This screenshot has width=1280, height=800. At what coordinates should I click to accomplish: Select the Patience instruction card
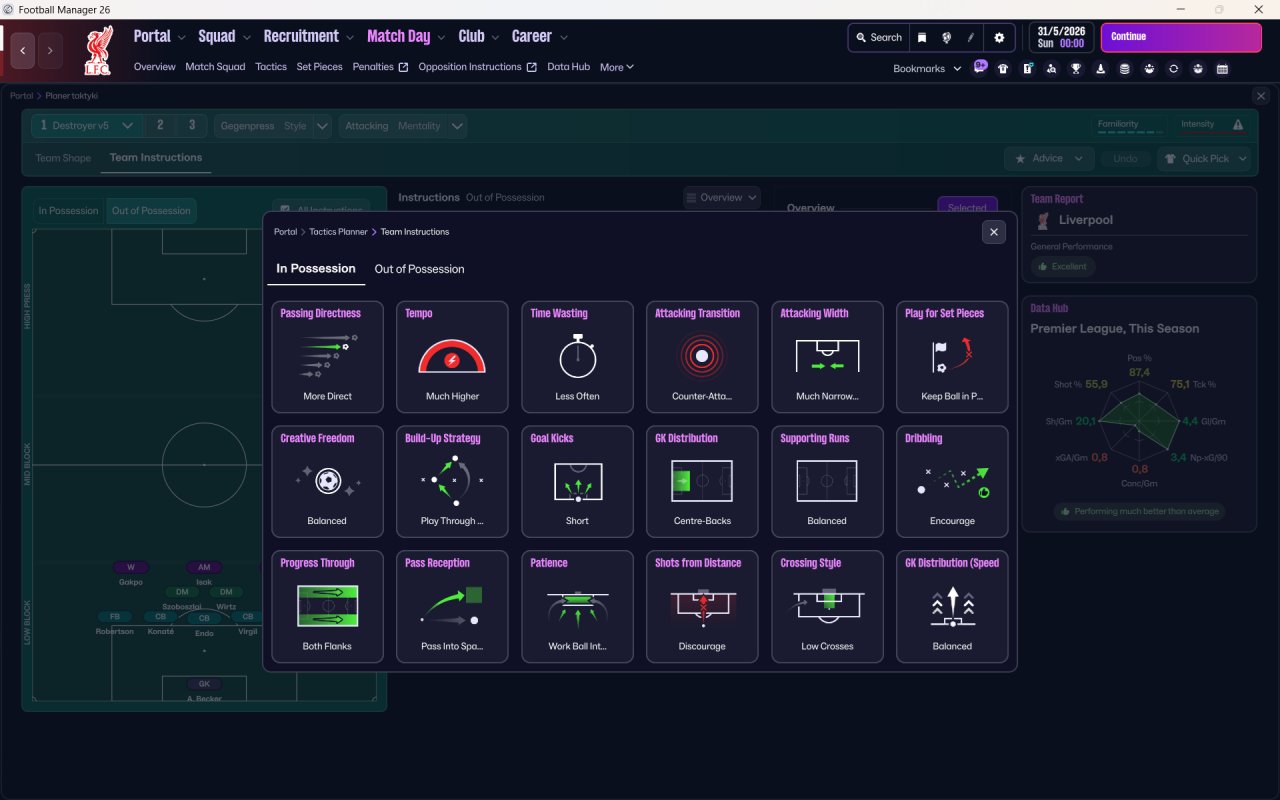577,607
